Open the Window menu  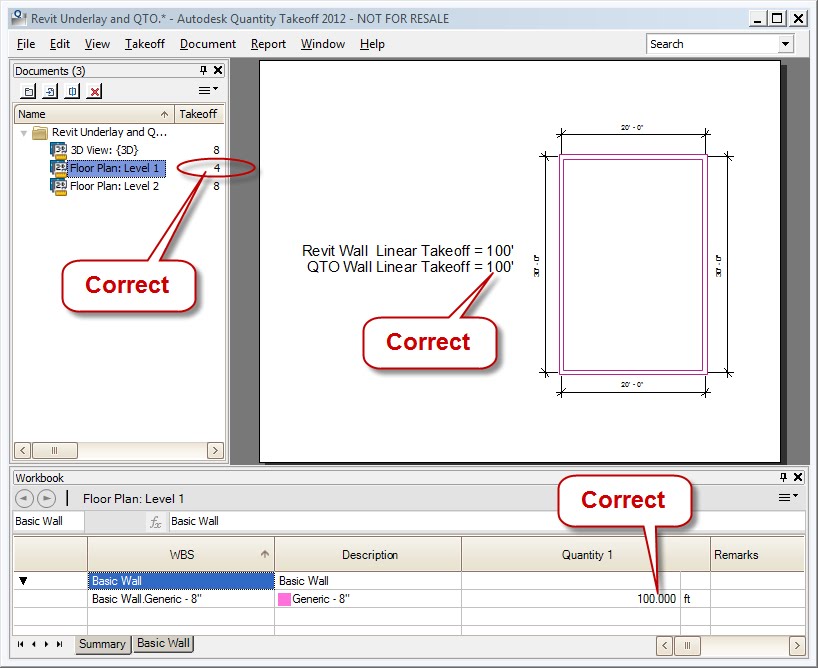[322, 44]
